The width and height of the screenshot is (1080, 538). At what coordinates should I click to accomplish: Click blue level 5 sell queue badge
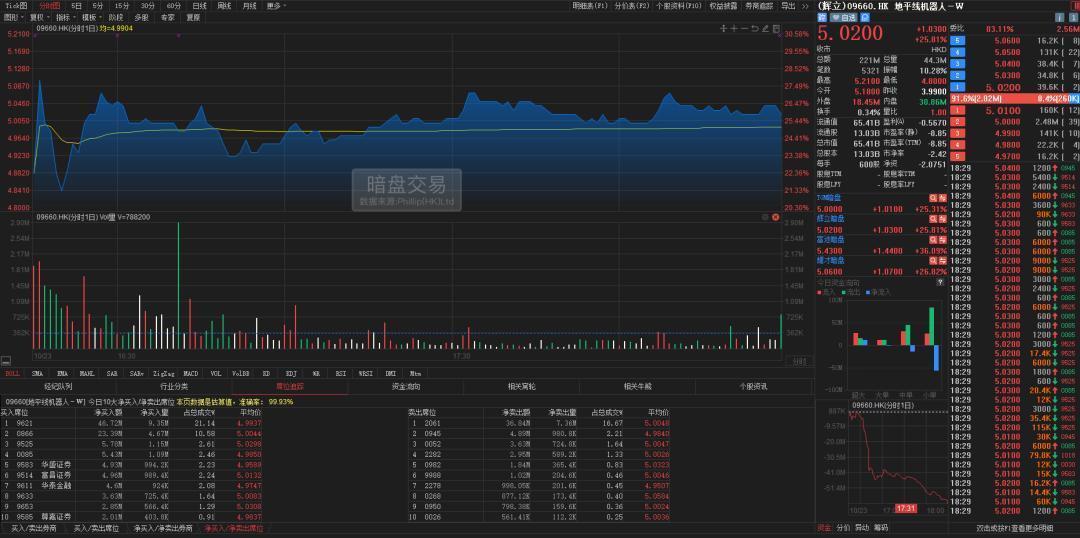pos(955,41)
